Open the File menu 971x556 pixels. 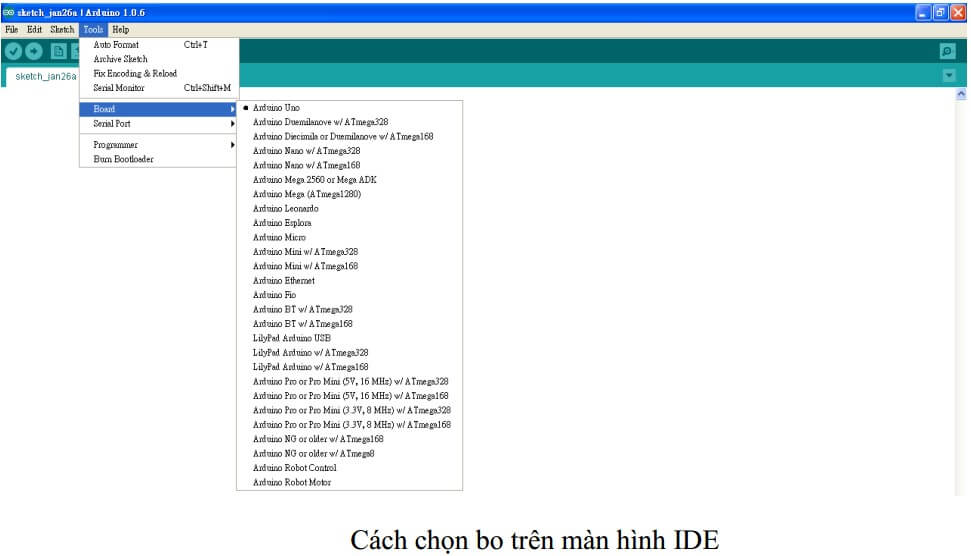pos(12,30)
